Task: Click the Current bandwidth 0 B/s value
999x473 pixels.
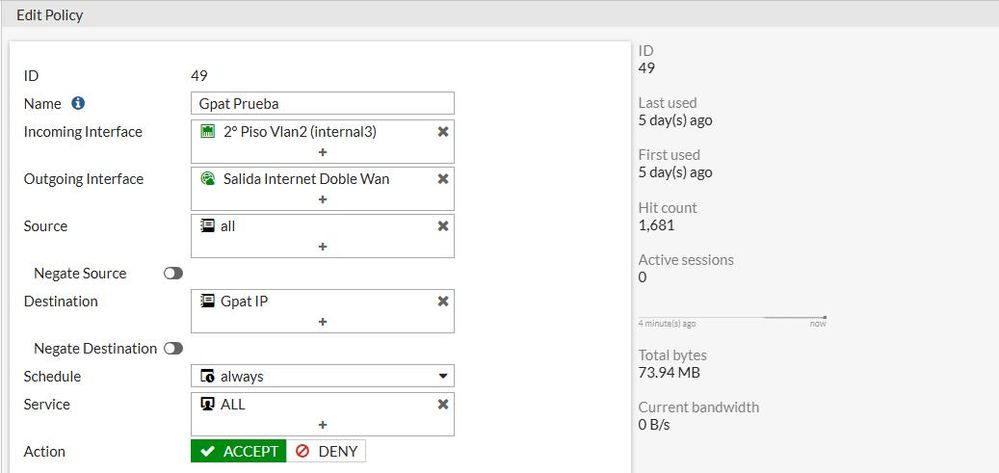Action: pos(654,425)
